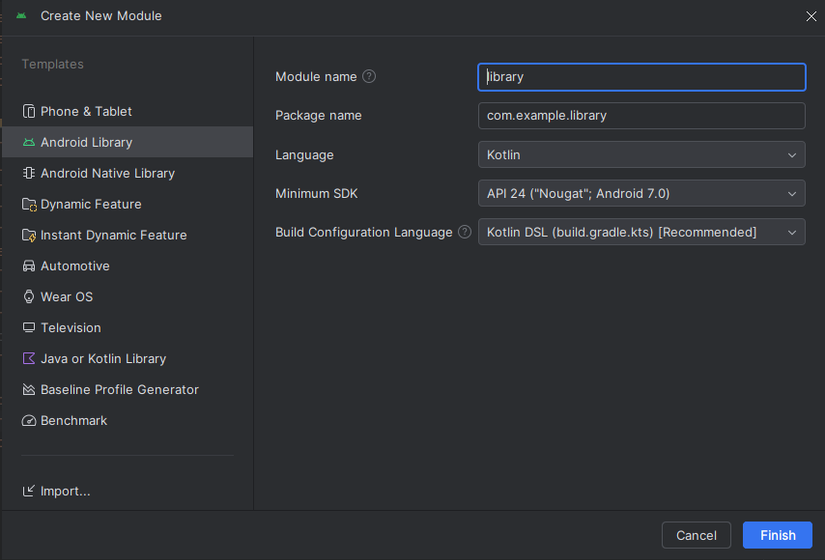Click the Build Configuration Language help icon
The image size is (825, 560).
tap(465, 232)
